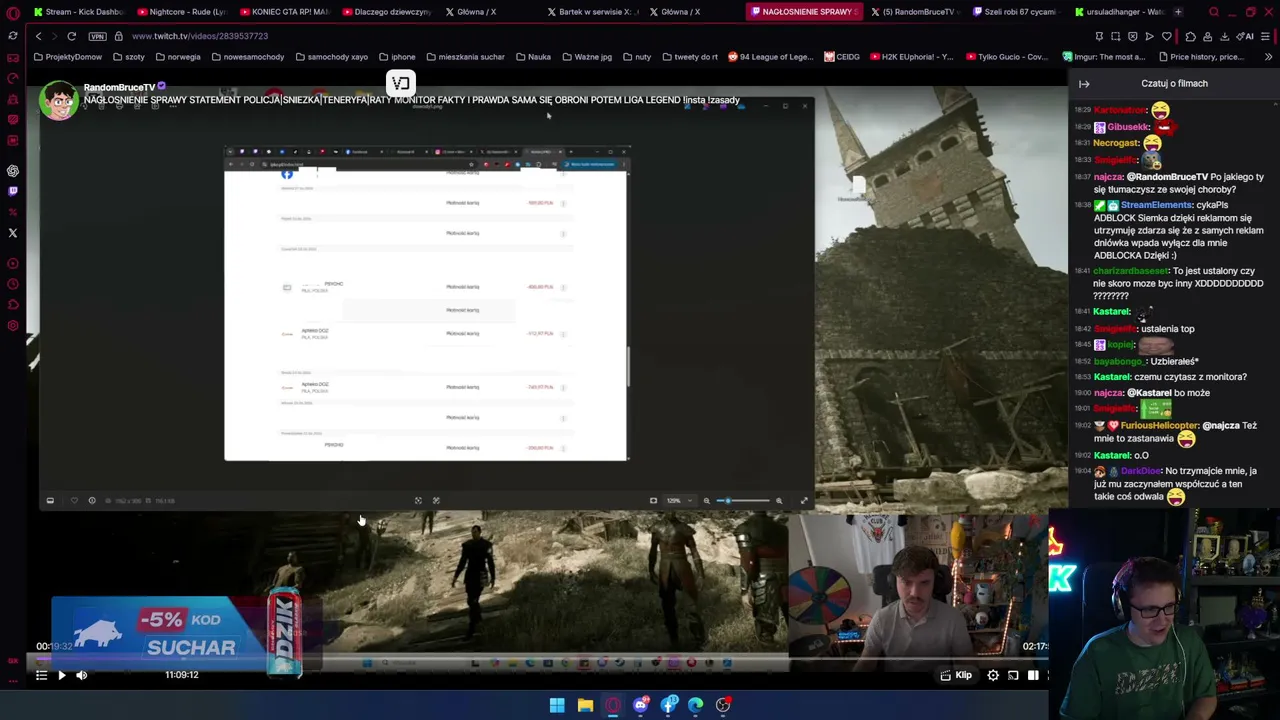Open the browser extensions cube icon

point(1190,36)
